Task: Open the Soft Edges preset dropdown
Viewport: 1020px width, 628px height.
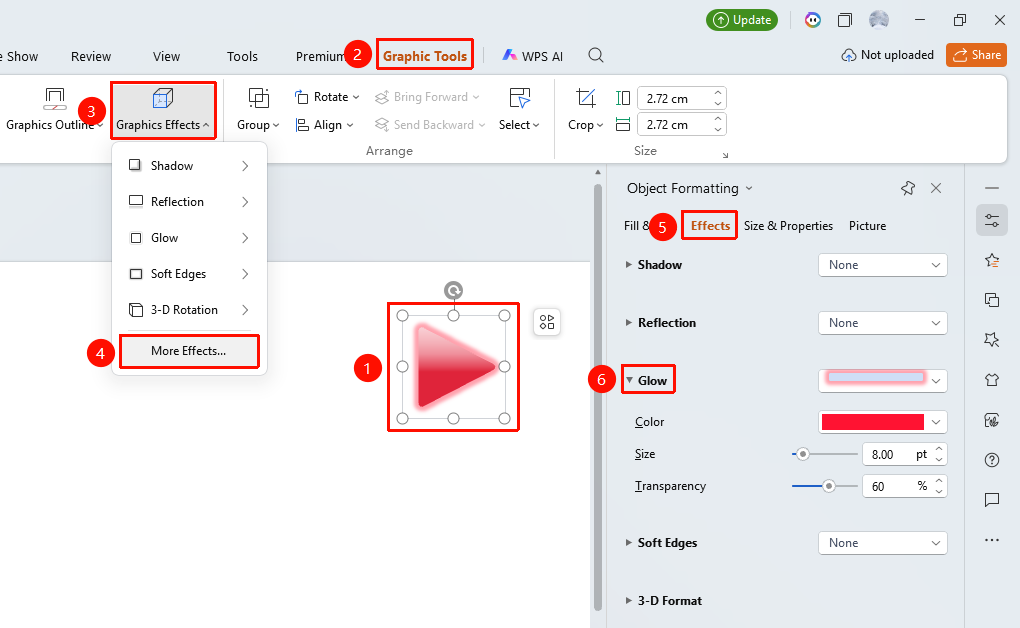Action: pos(883,543)
